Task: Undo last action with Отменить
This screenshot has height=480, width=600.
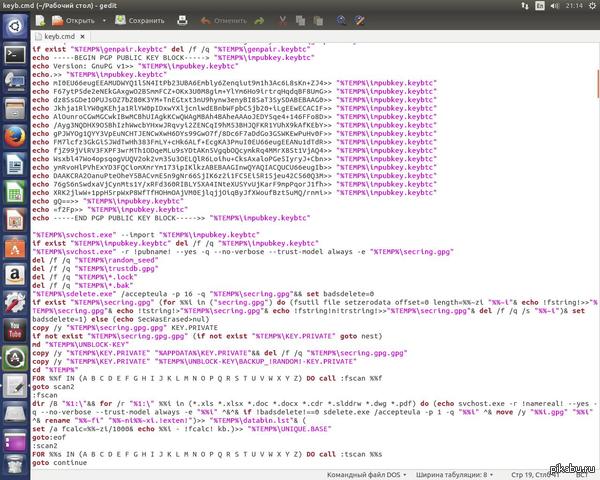Action: [x=224, y=21]
